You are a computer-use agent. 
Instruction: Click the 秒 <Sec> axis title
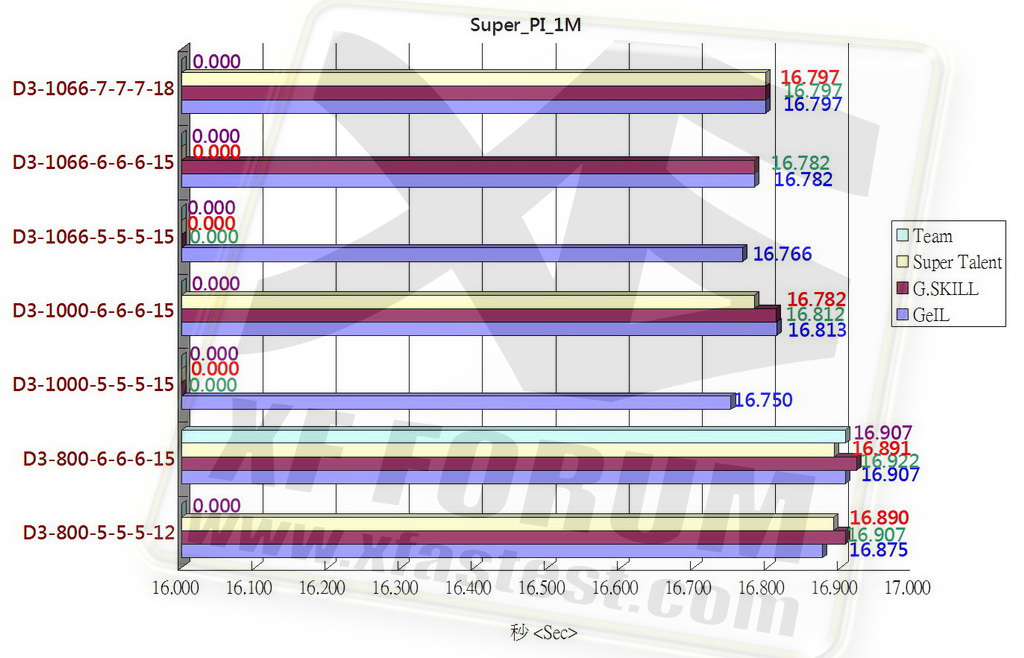click(x=543, y=633)
